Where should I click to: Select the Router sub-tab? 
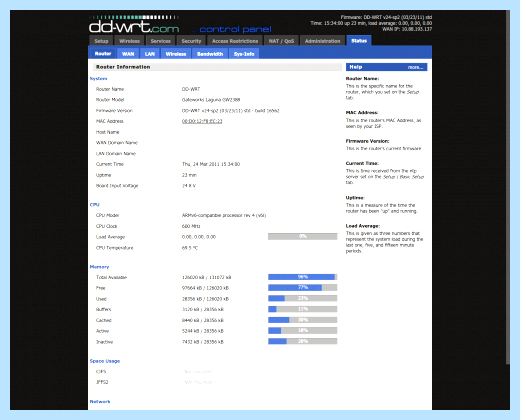103,54
